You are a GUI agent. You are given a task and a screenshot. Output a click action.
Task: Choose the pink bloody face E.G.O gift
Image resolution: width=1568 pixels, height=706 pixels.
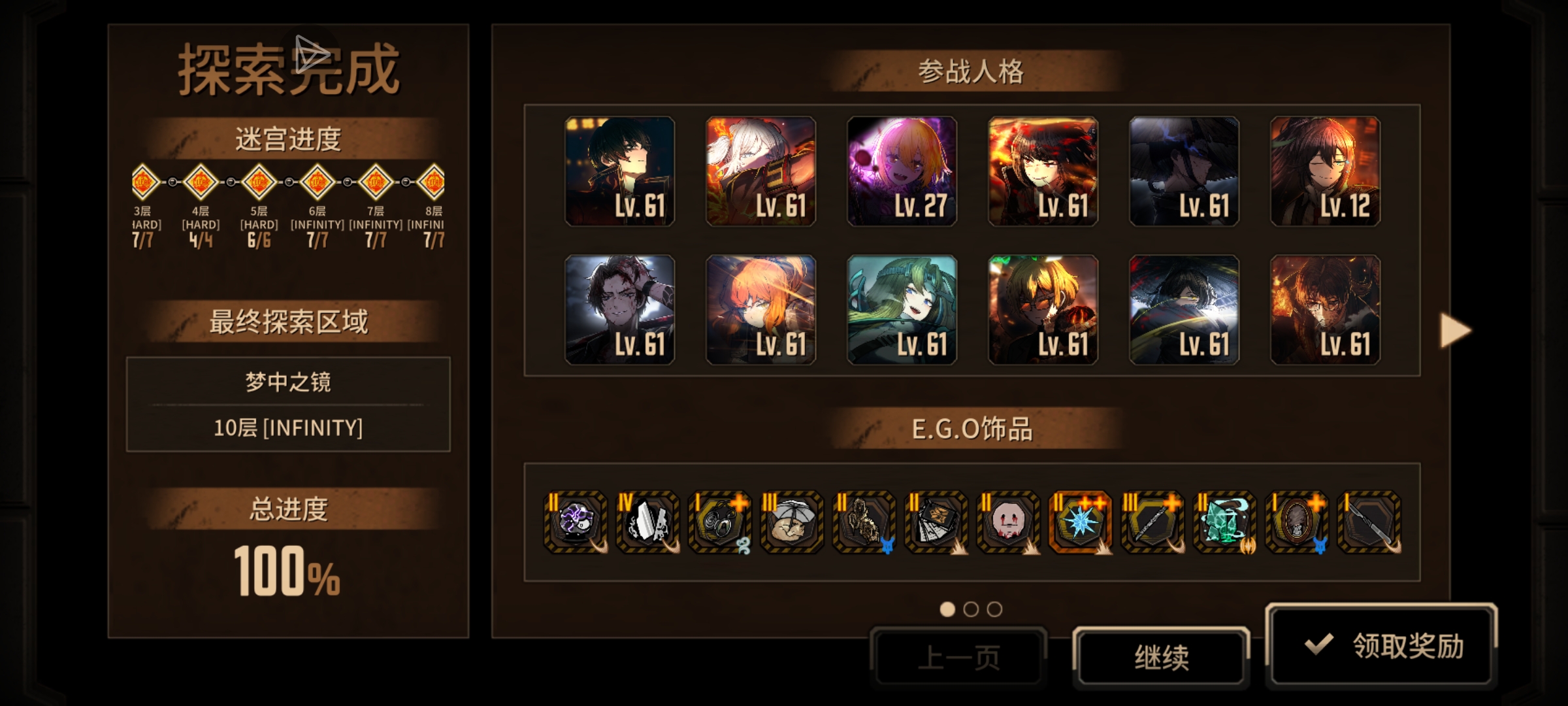pyautogui.click(x=1007, y=522)
